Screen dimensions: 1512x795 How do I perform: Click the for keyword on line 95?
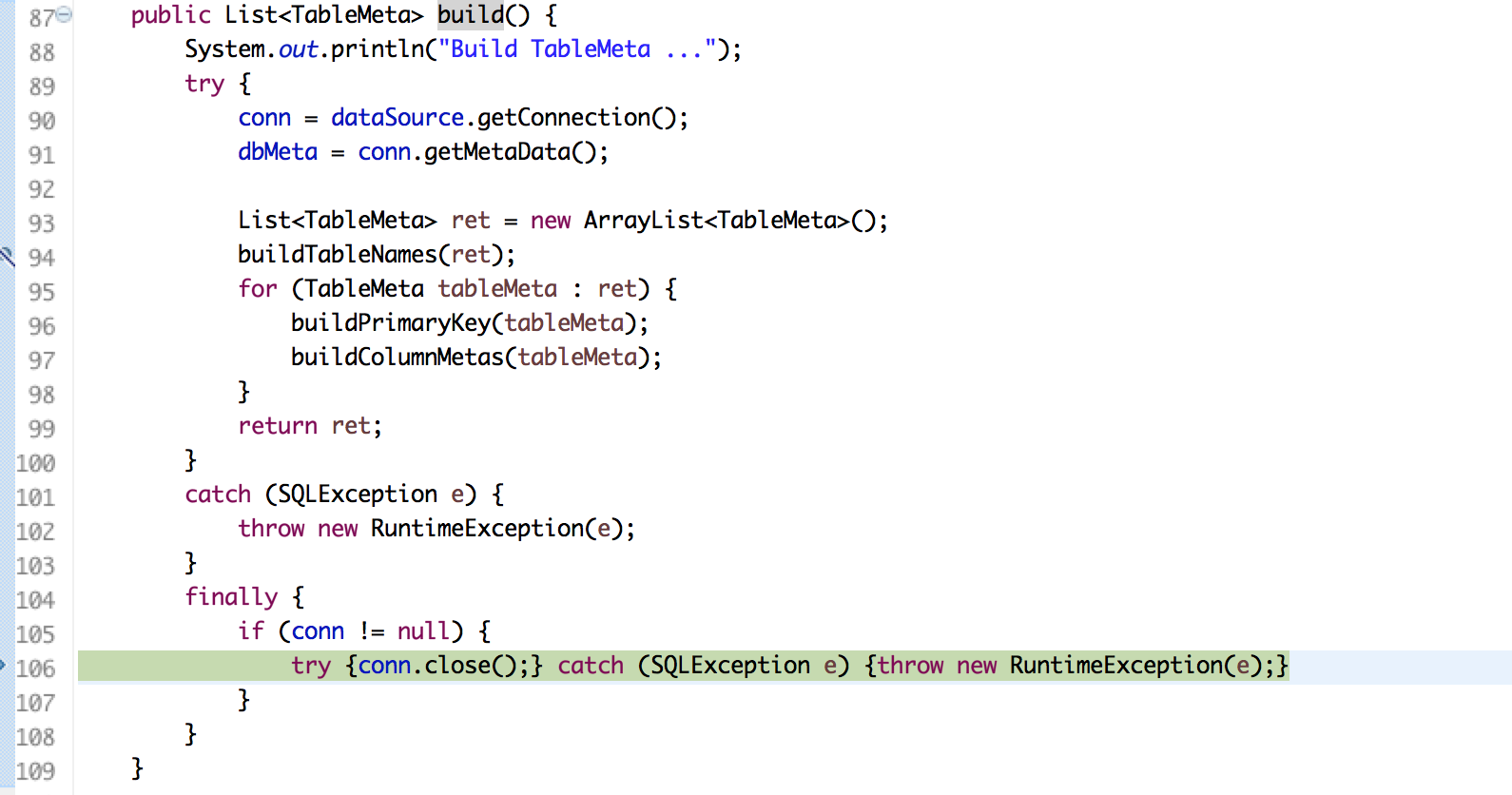point(258,289)
